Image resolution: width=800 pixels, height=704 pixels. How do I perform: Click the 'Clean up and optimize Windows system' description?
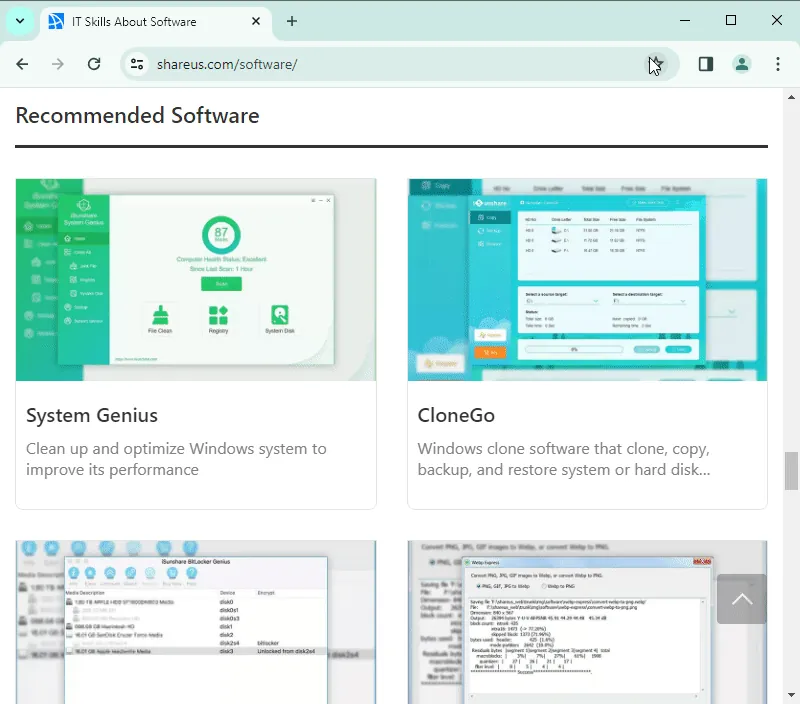(x=177, y=459)
